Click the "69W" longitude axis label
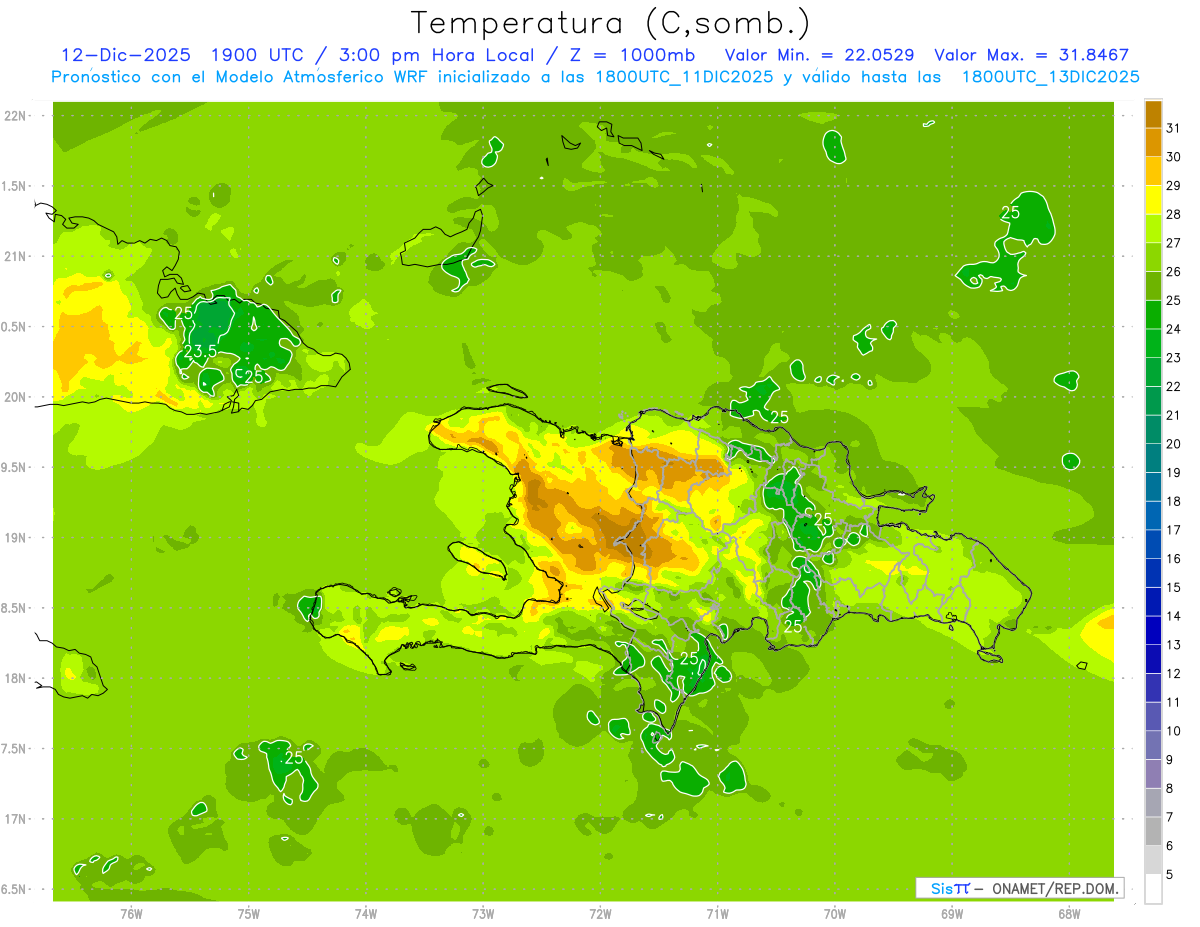 (x=952, y=914)
